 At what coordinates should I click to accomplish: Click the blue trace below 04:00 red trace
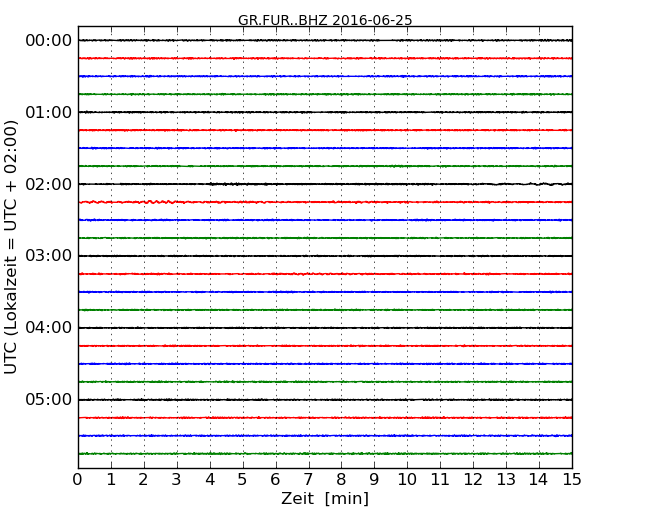point(325,364)
